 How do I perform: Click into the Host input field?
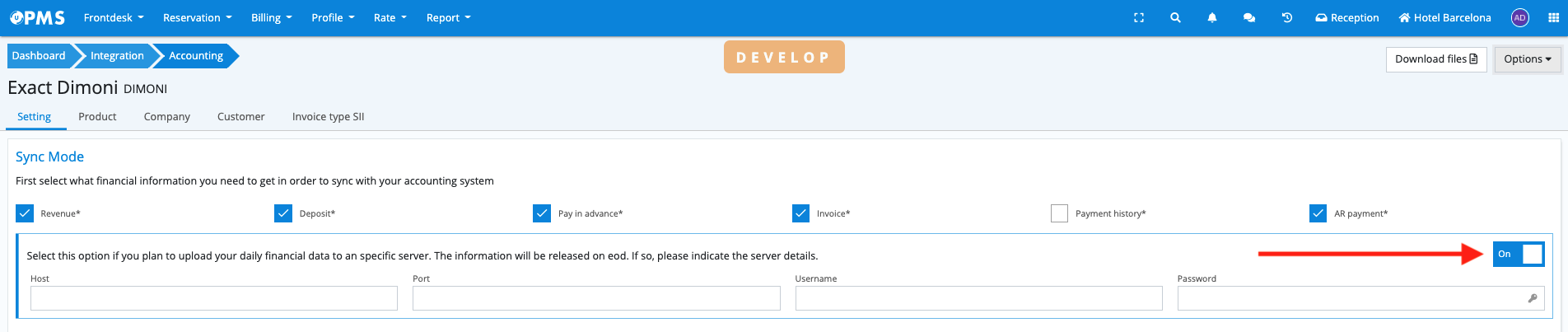point(214,298)
